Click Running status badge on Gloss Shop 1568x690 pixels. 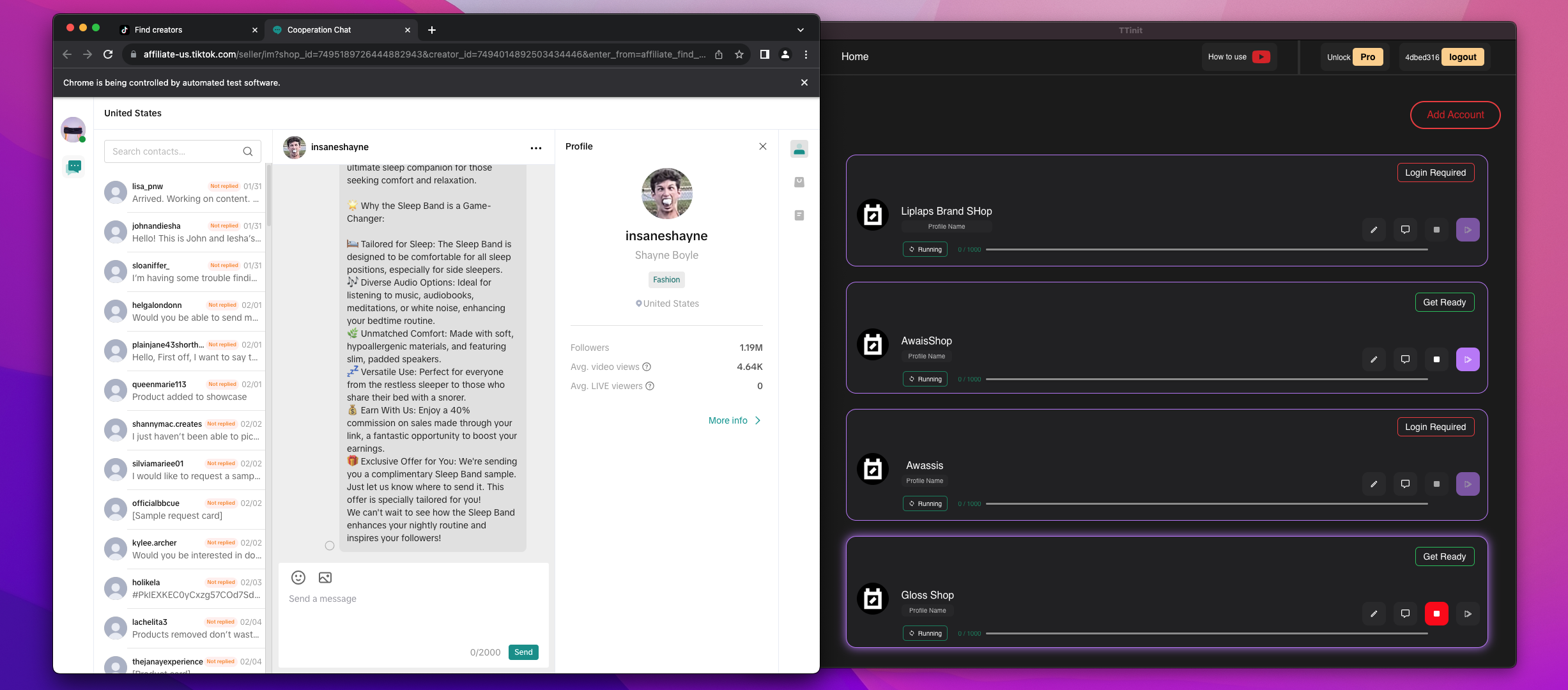(925, 634)
